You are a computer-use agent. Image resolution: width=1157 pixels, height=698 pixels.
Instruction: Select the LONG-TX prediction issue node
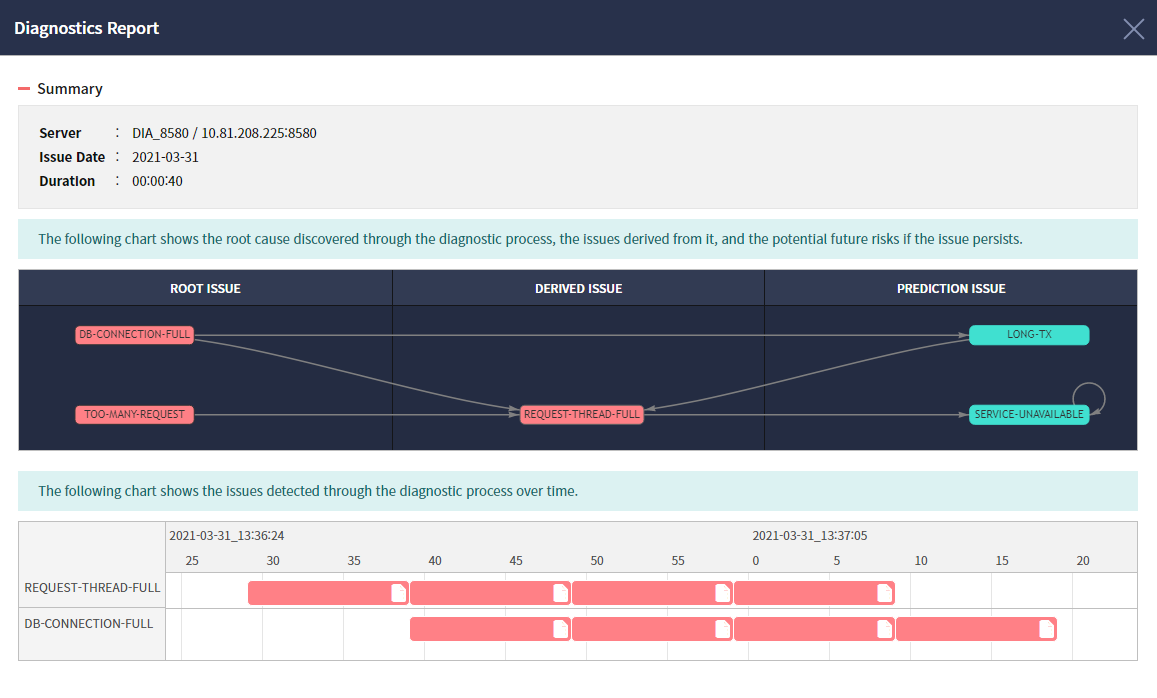(1029, 335)
